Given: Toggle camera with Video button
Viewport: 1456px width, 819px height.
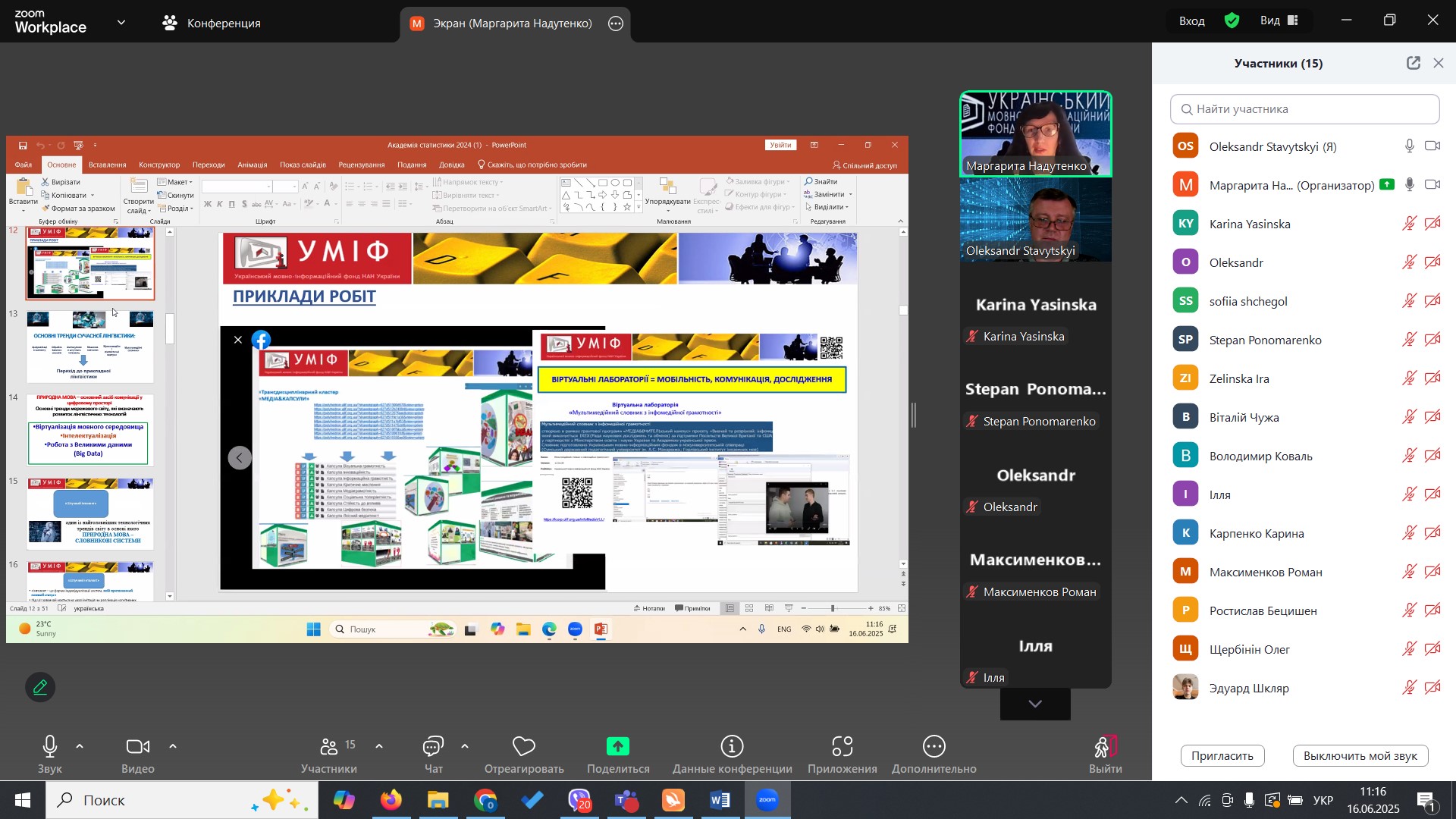Looking at the screenshot, I should pyautogui.click(x=137, y=748).
